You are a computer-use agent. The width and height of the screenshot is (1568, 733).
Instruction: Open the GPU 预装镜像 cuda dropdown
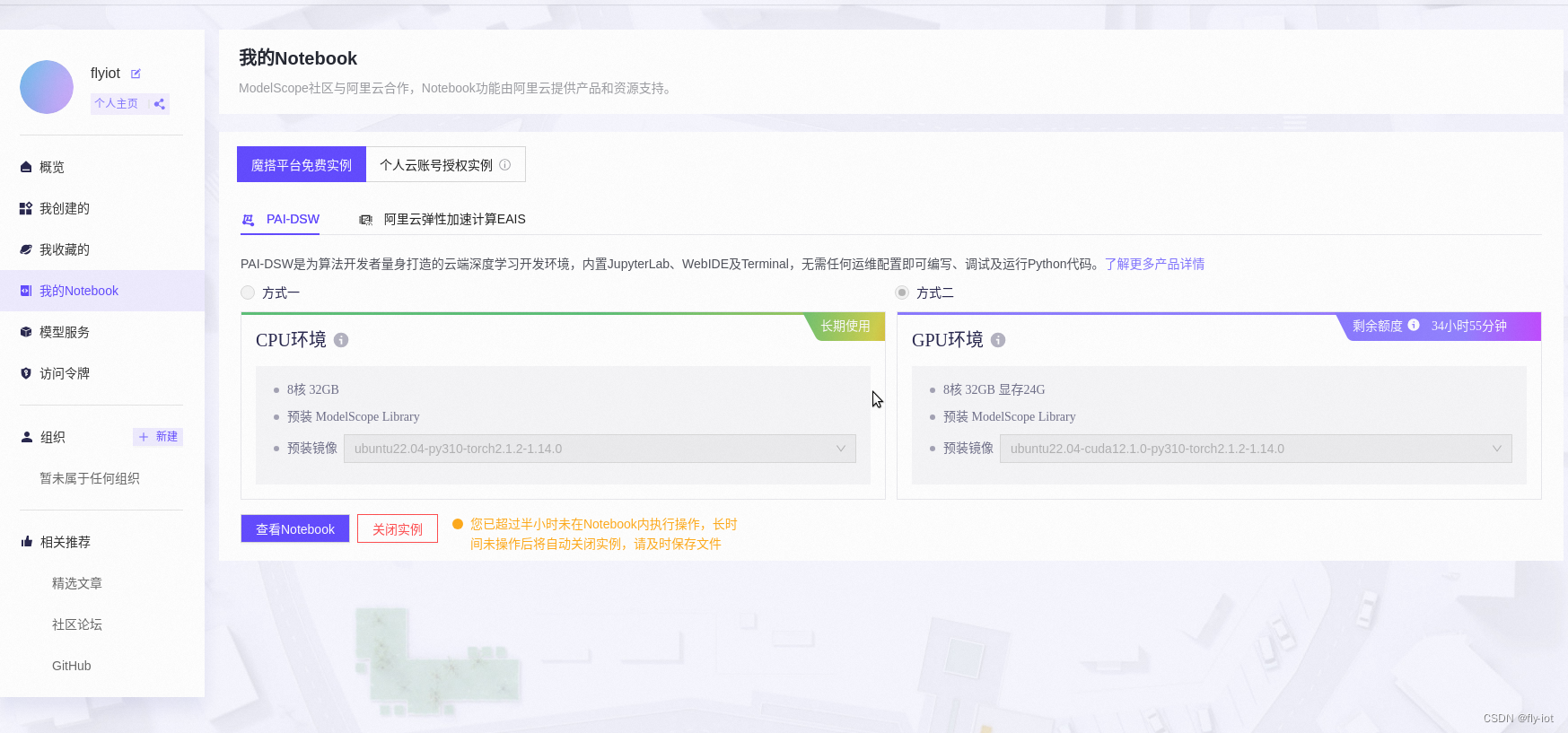pyautogui.click(x=1256, y=449)
